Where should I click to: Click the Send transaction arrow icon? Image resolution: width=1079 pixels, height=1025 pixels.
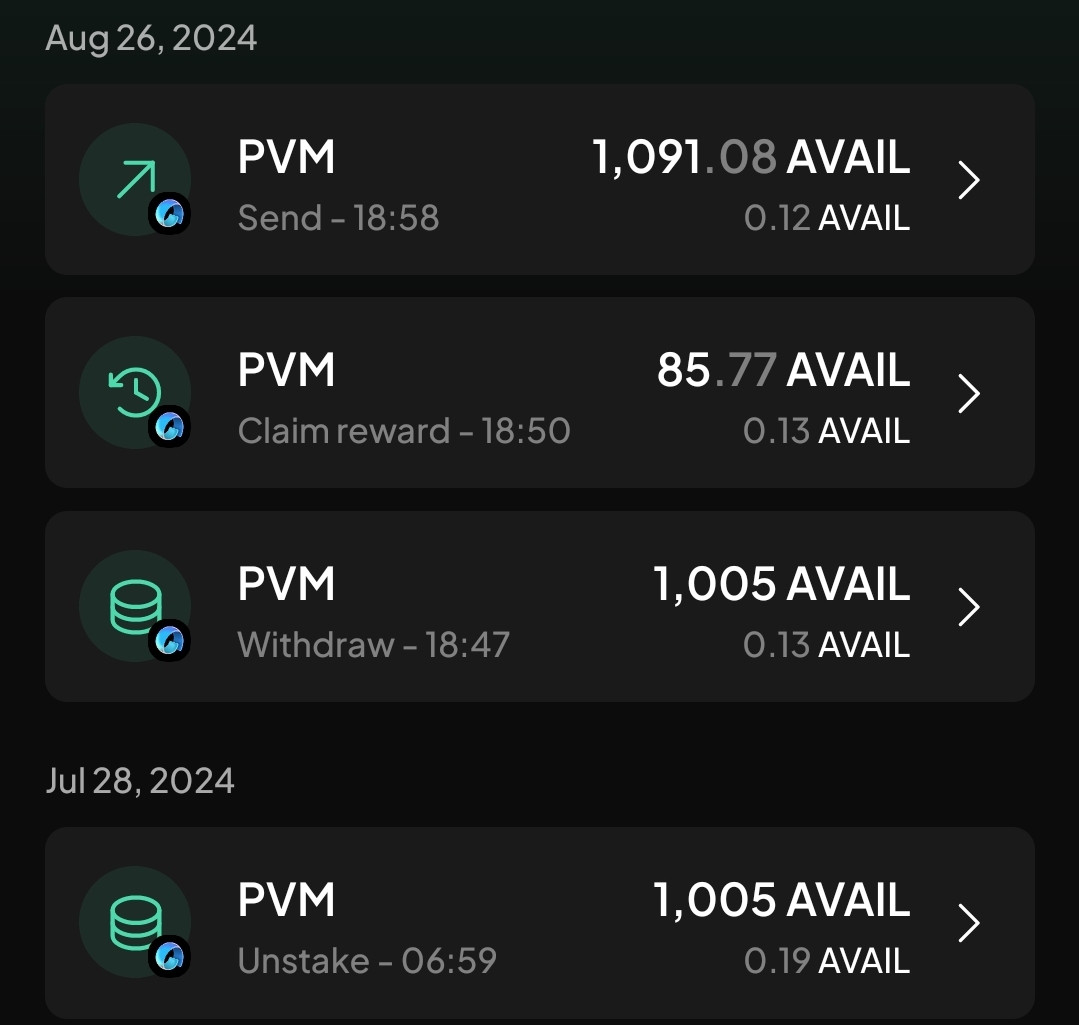click(133, 176)
